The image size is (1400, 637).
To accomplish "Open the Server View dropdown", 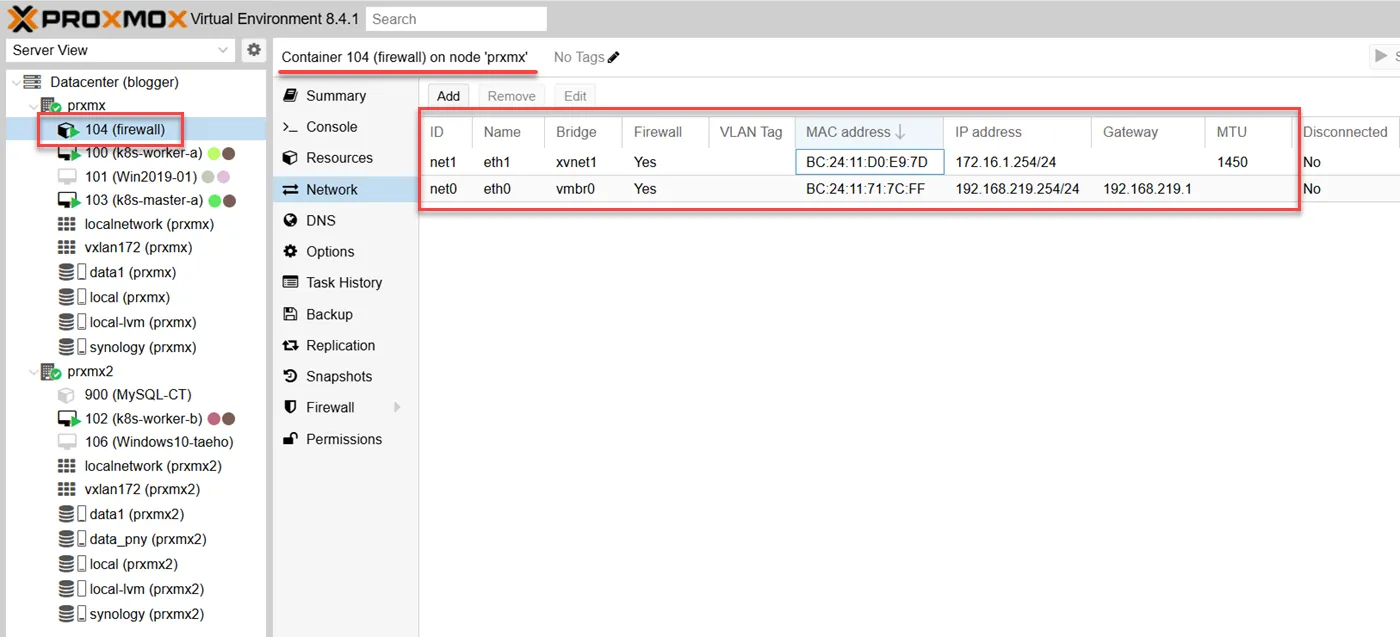I will click(x=120, y=50).
